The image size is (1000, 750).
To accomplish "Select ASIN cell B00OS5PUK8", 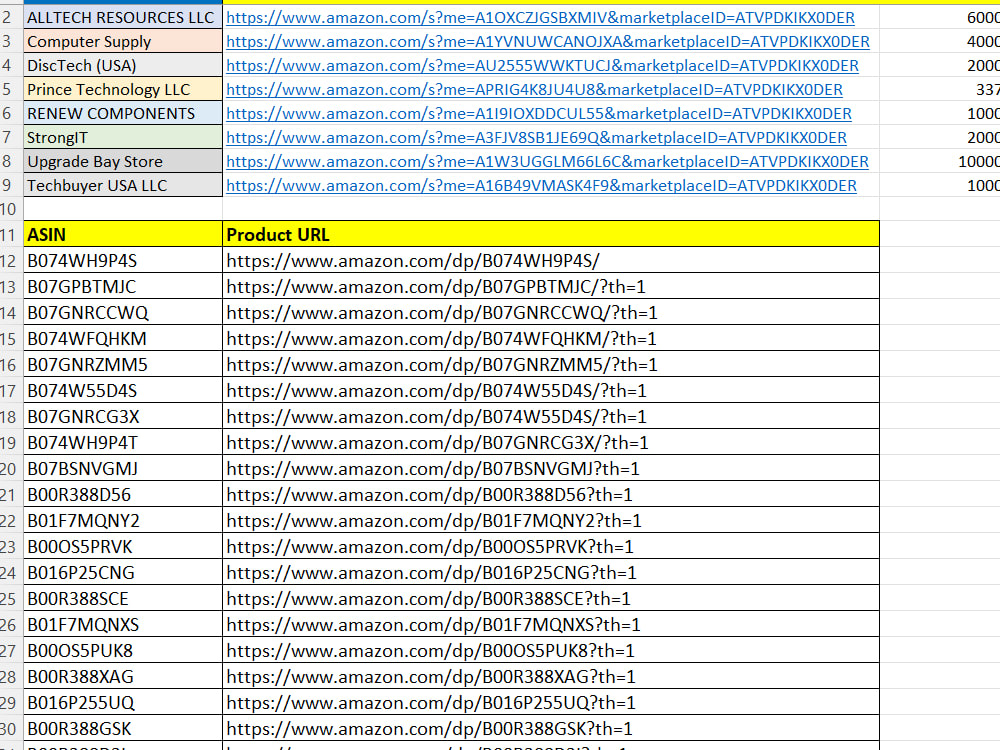I will pyautogui.click(x=123, y=651).
